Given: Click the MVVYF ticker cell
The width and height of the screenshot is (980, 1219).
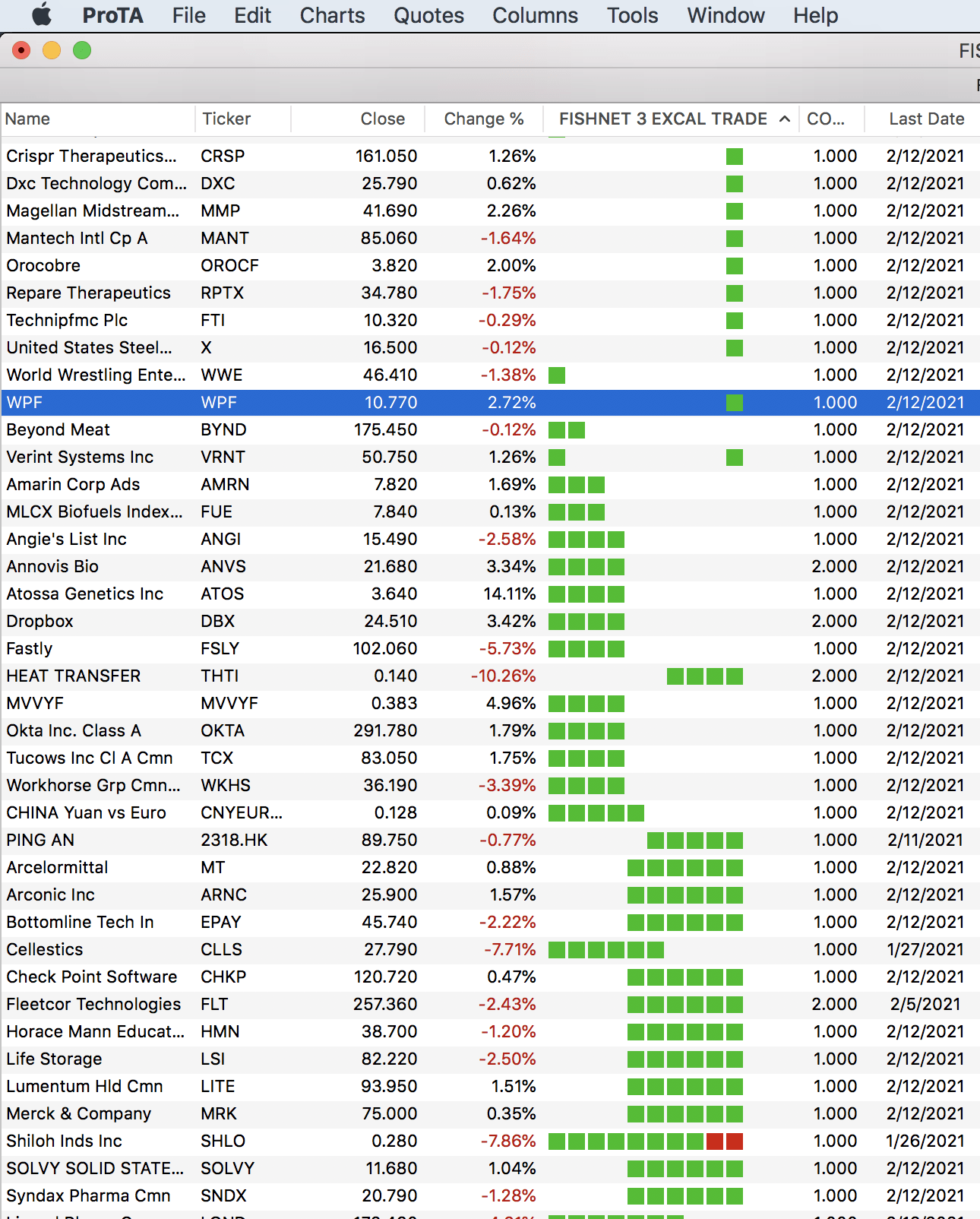Looking at the screenshot, I should pos(229,703).
